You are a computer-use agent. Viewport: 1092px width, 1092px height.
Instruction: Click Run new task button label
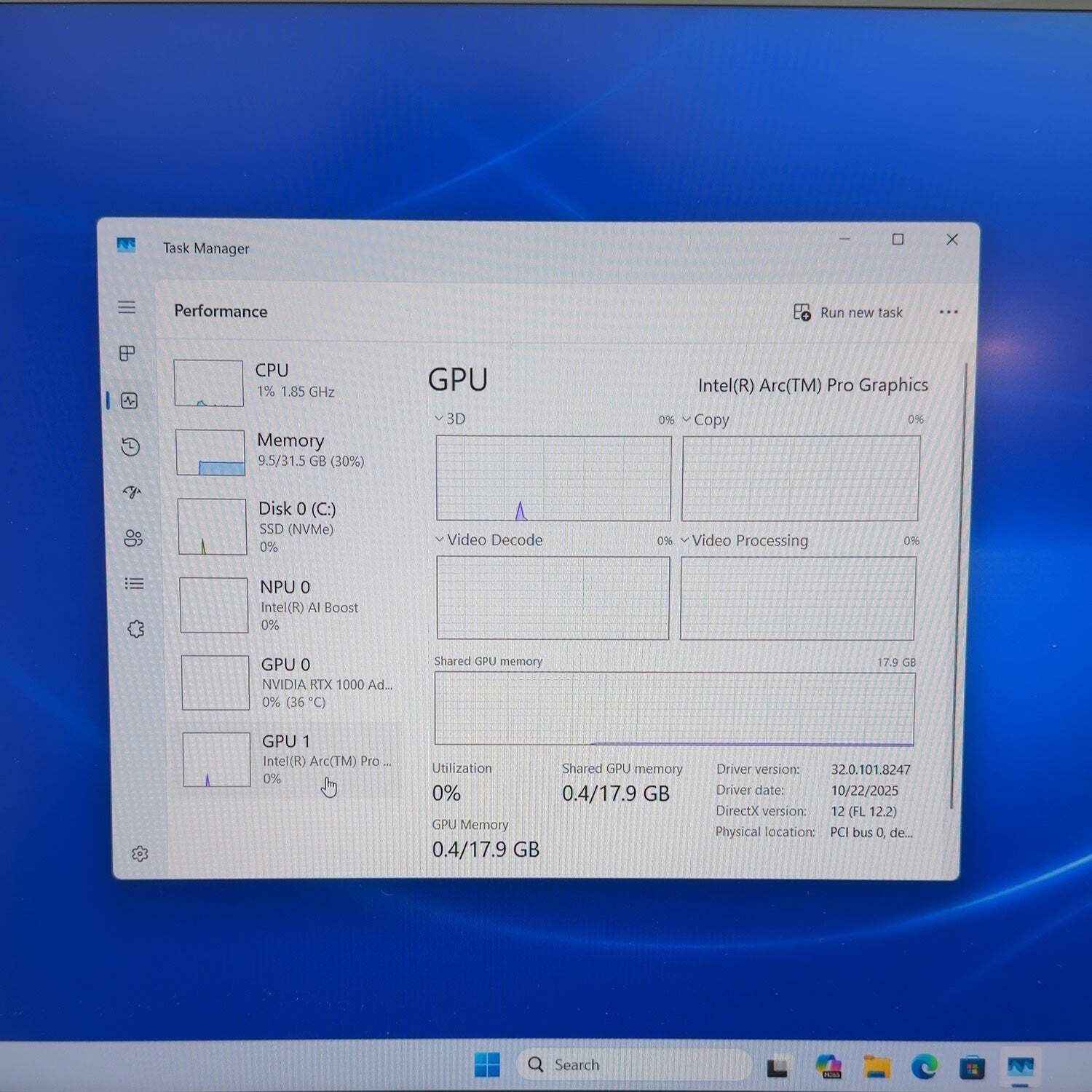pos(861,312)
